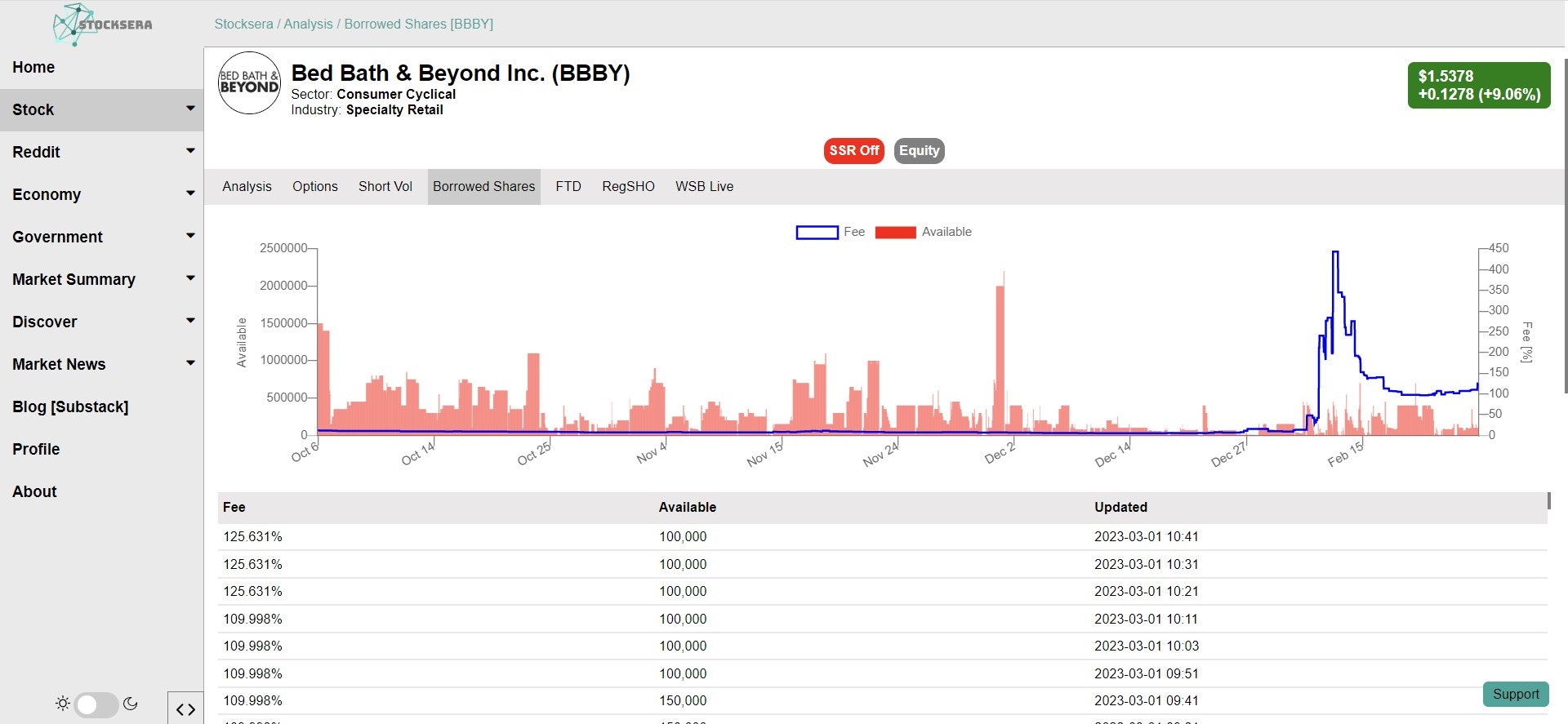Screen dimensions: 1568x724
Task: Expand the Reddit menu arrow
Action: [x=190, y=151]
